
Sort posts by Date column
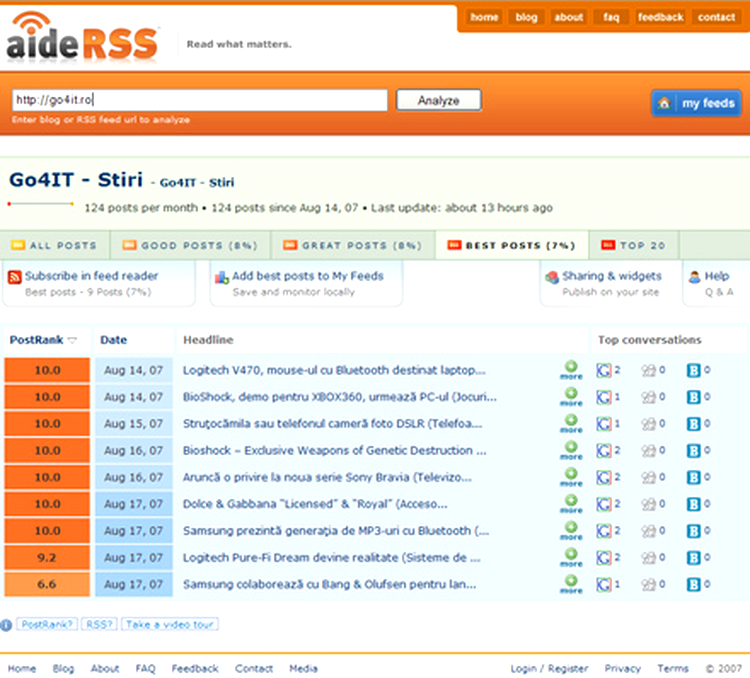(x=113, y=340)
